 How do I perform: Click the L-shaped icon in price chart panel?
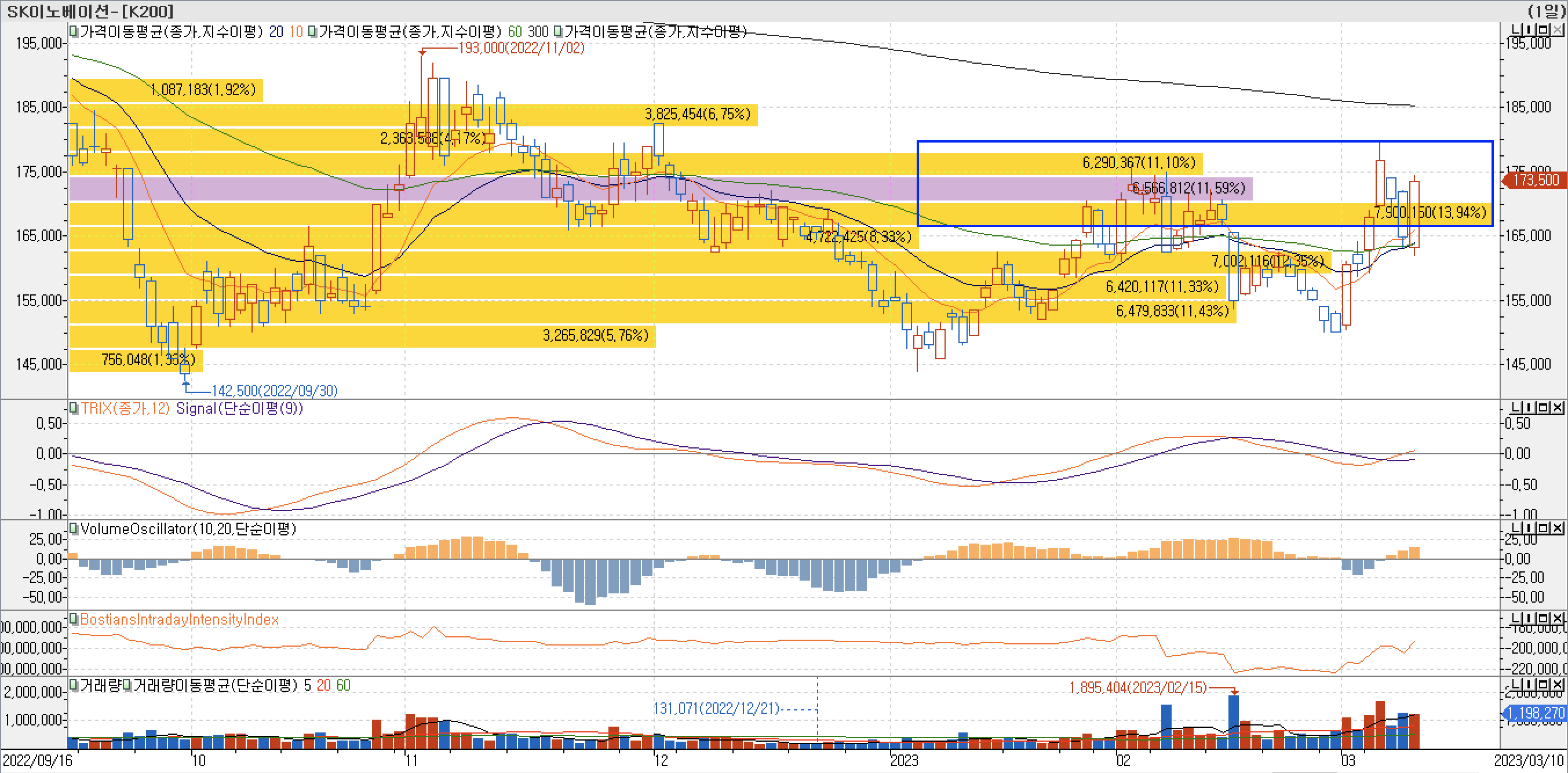[1516, 30]
